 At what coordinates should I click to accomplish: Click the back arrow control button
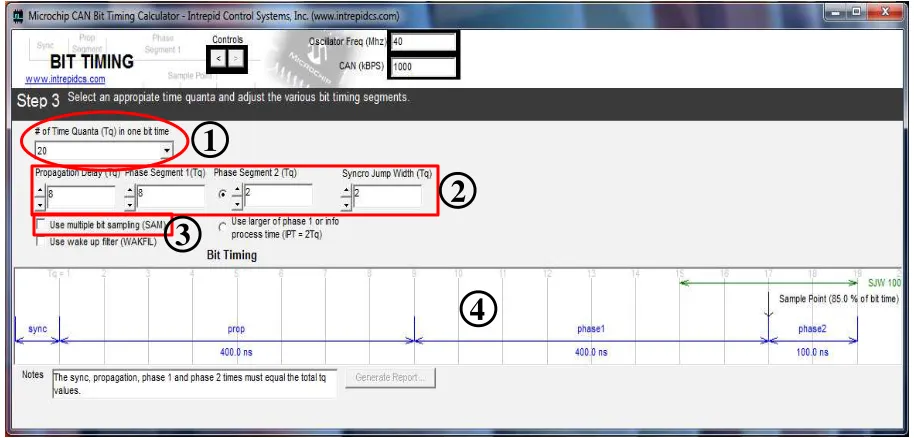pos(218,59)
